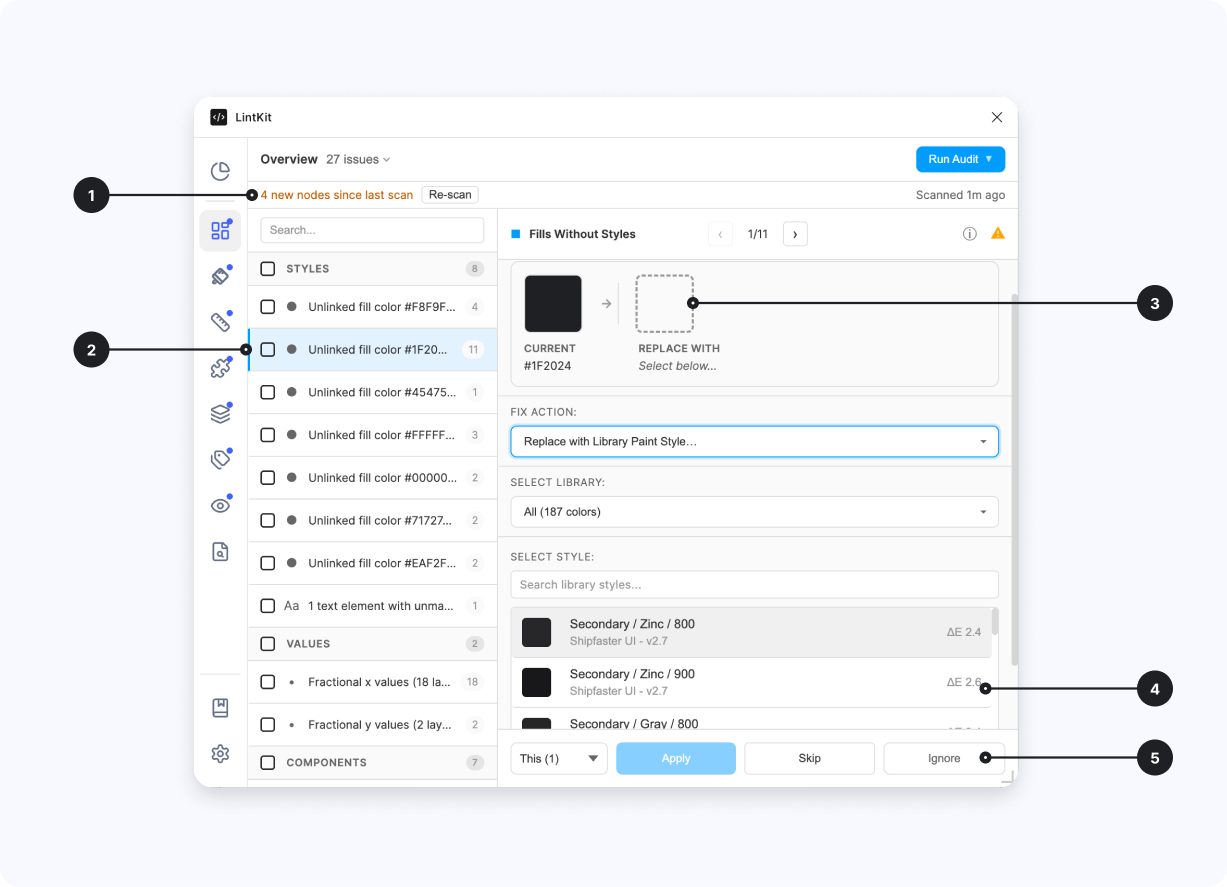Image resolution: width=1227 pixels, height=887 pixels.
Task: Select all items under STYLES
Action: pos(267,268)
